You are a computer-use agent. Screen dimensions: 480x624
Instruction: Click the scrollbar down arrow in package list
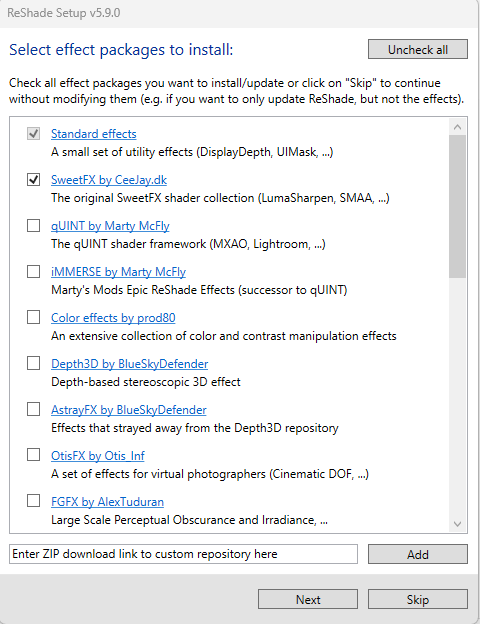point(457,524)
